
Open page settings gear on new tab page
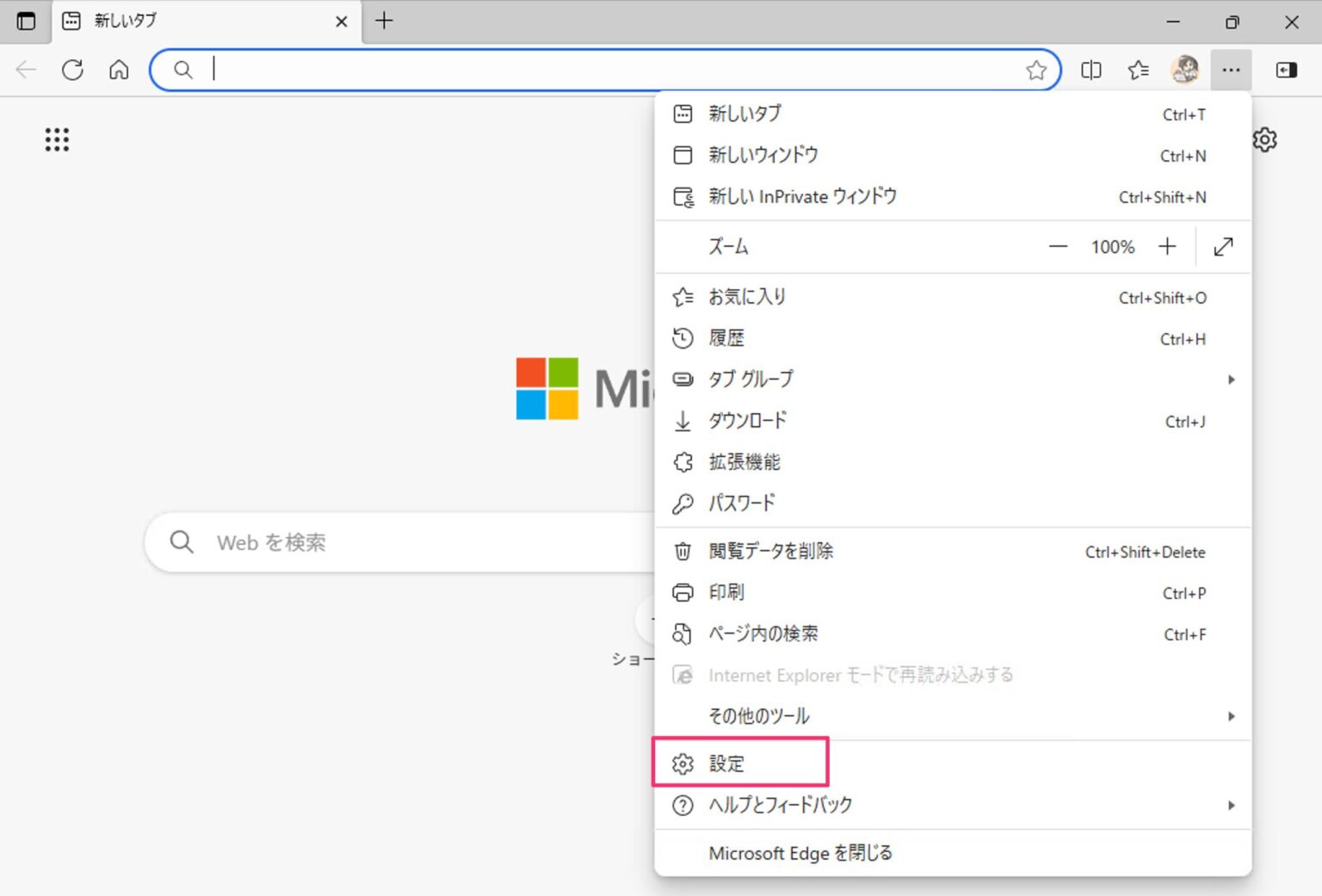(x=1265, y=139)
